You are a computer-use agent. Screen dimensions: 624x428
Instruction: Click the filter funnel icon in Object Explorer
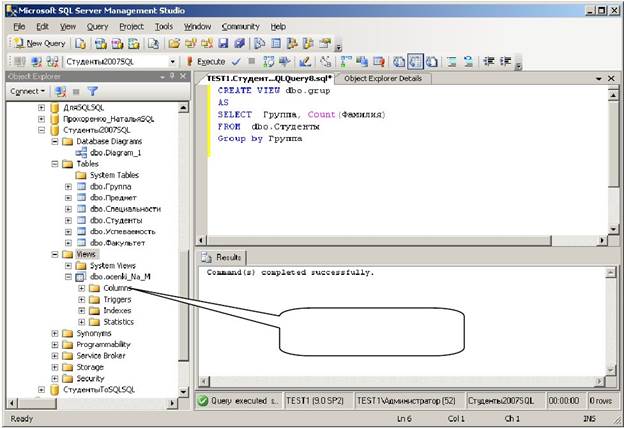(x=92, y=91)
